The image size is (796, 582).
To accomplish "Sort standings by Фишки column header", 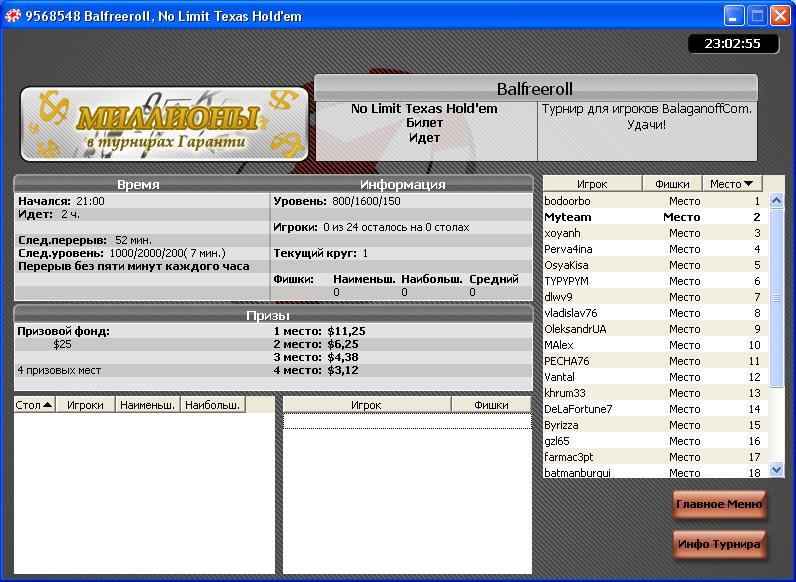I will 672,184.
